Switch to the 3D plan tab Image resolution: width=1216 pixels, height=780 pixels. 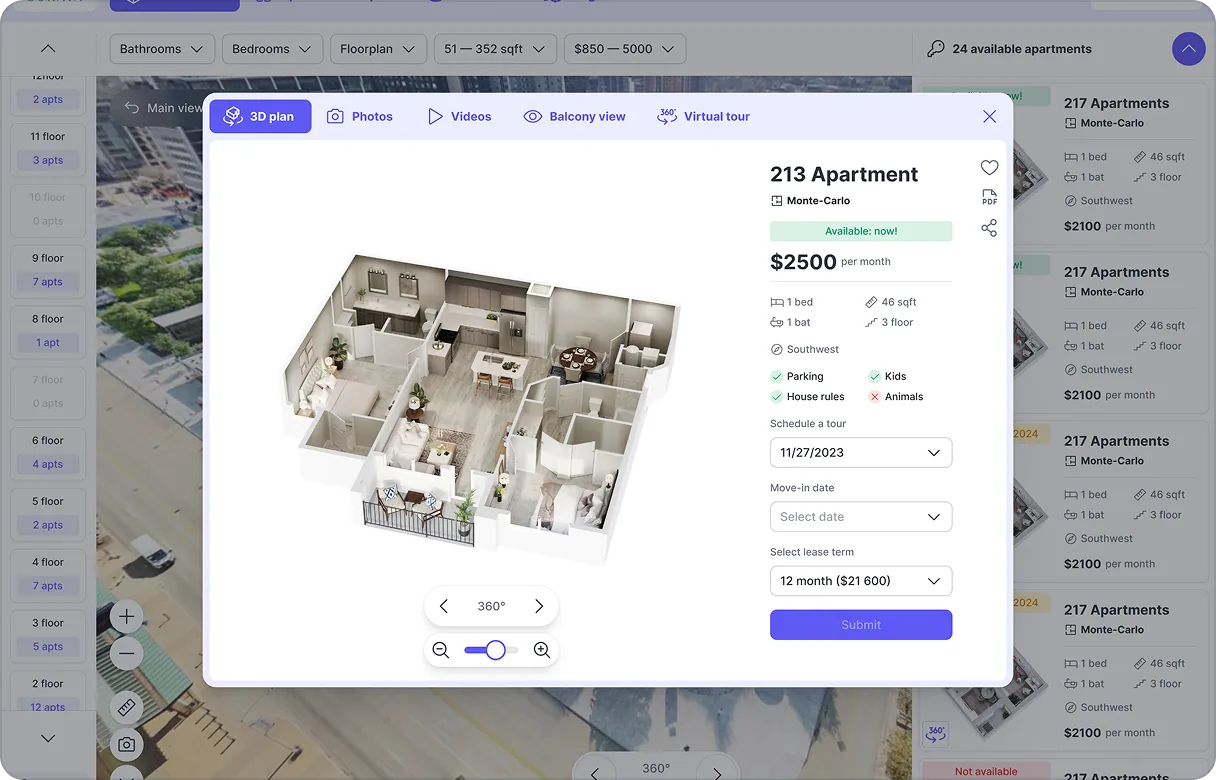[x=260, y=116]
